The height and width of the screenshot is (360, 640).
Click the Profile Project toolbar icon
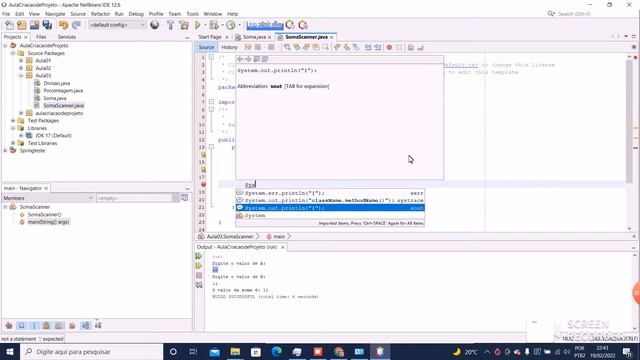231,25
